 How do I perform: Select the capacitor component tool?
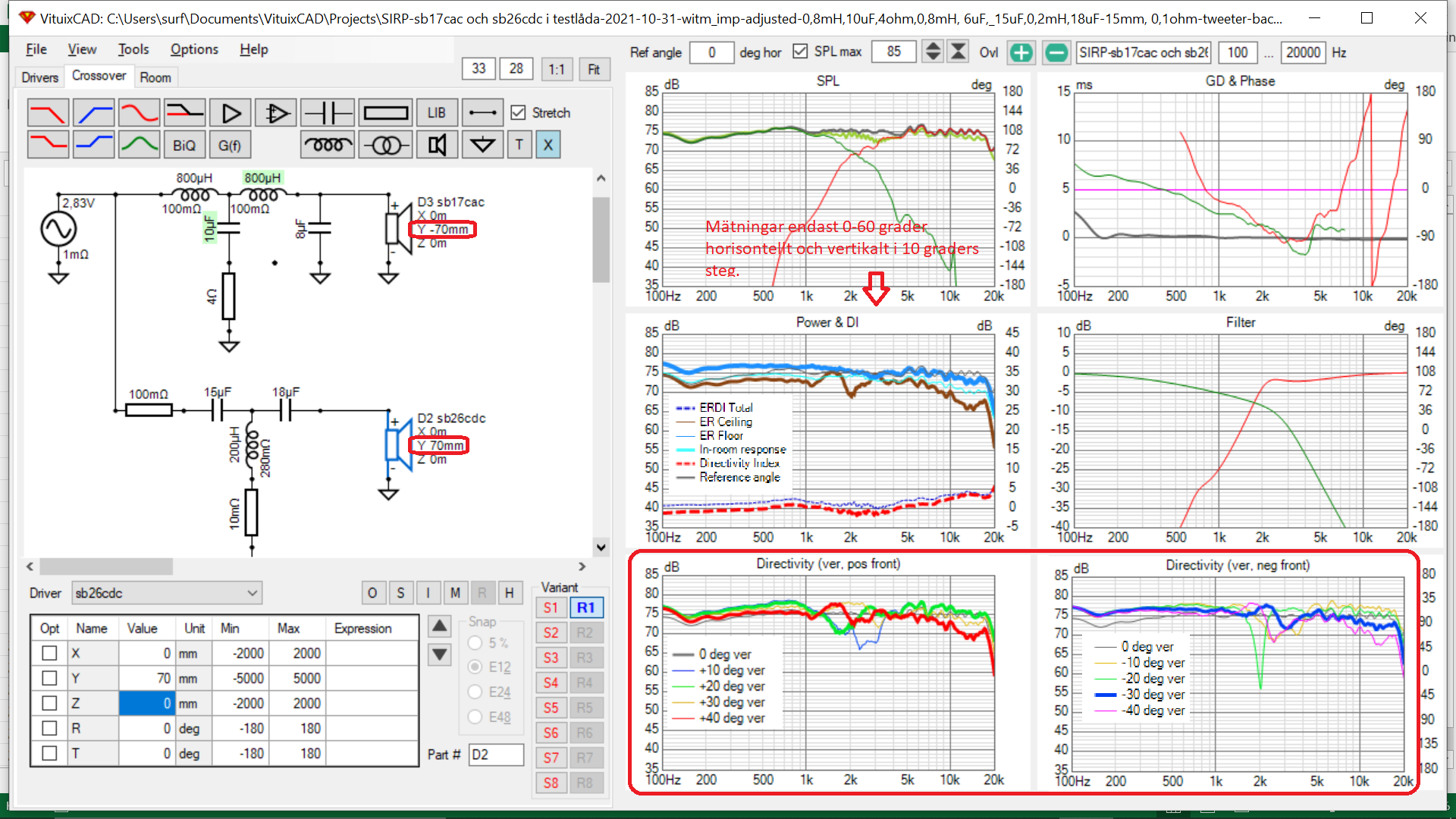328,114
